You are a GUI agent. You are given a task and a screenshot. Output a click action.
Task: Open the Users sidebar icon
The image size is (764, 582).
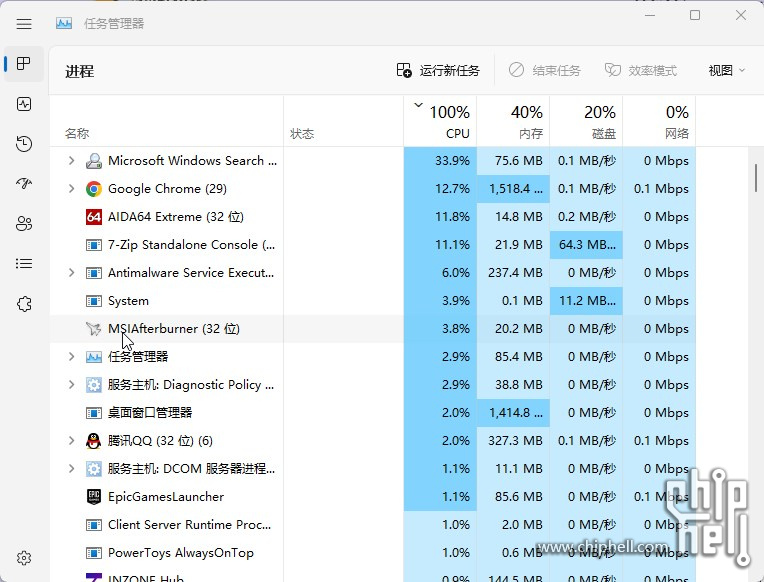pos(24,224)
